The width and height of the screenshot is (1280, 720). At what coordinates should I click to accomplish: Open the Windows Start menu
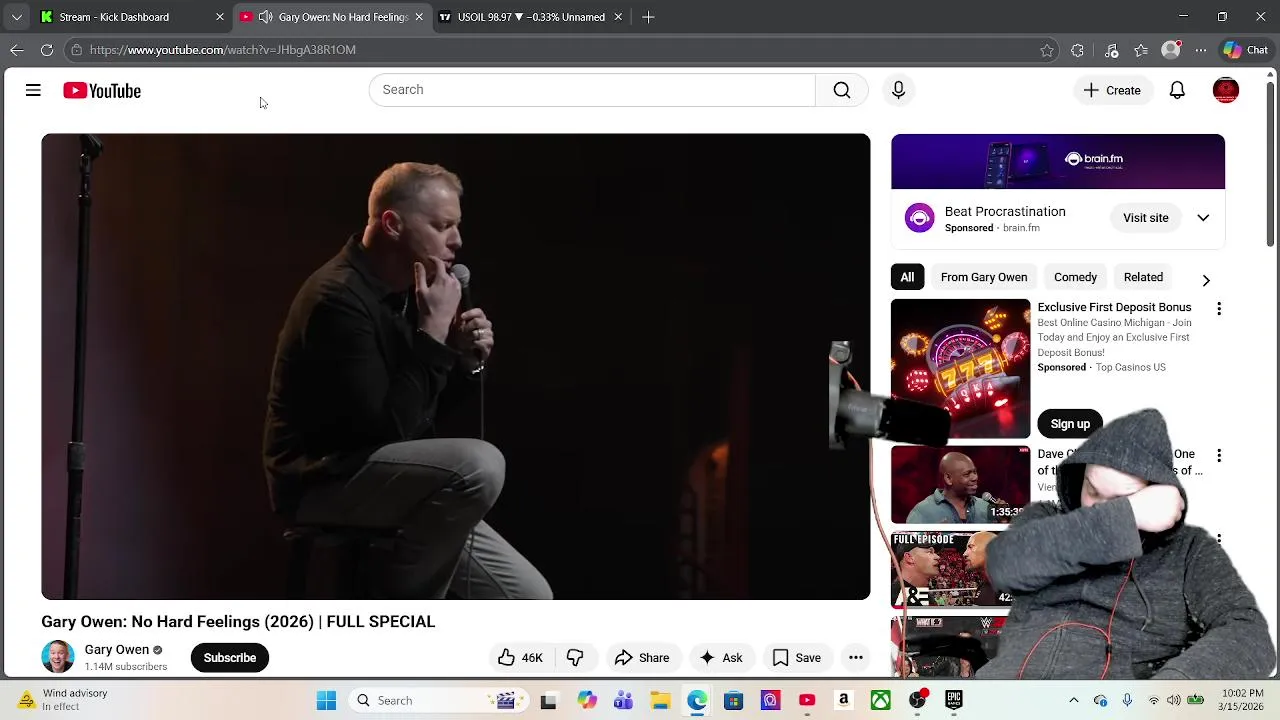(326, 700)
